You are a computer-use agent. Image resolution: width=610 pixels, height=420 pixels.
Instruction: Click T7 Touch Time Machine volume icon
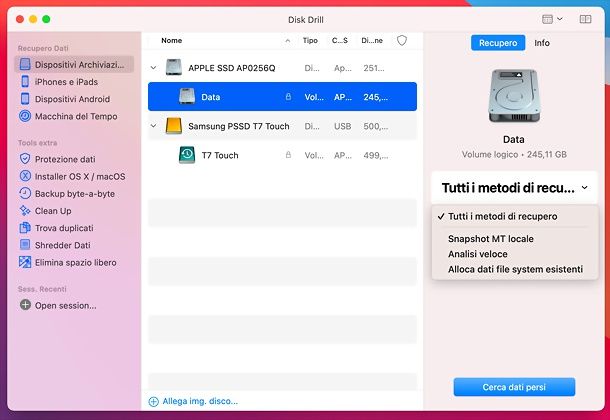pyautogui.click(x=187, y=155)
